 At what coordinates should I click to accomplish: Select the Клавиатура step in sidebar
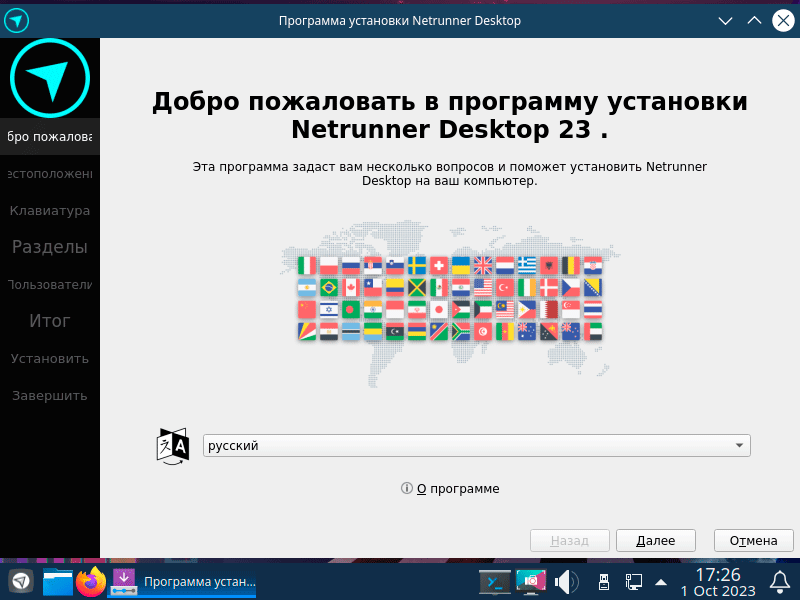(49, 210)
